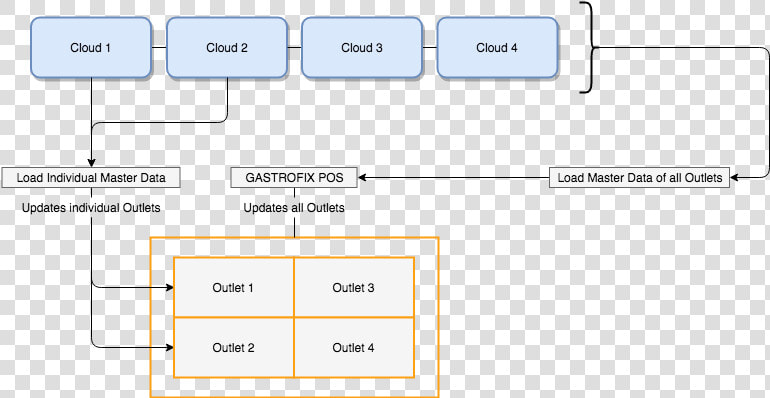Click the 'Updates all Outlets' label
The width and height of the screenshot is (770, 398).
tap(294, 208)
